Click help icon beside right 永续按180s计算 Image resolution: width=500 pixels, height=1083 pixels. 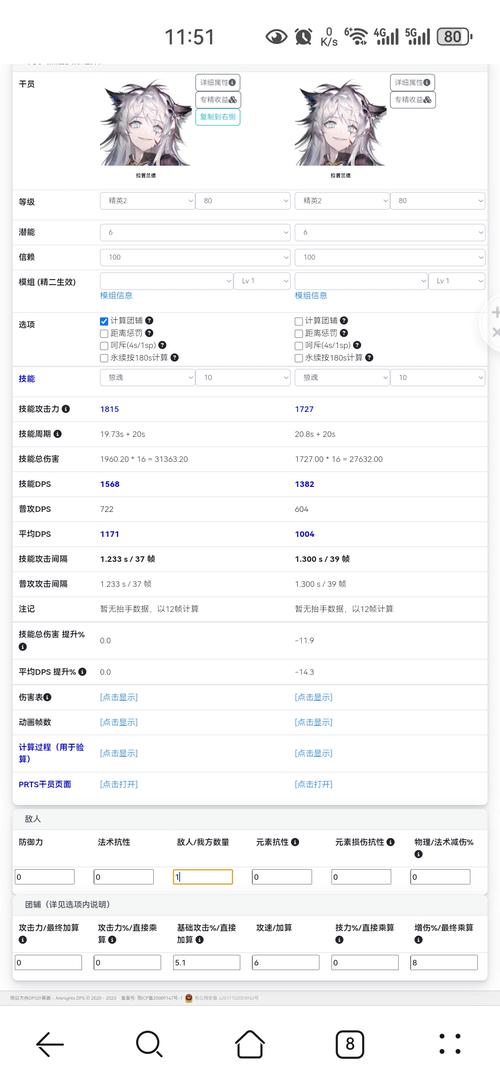click(x=369, y=358)
